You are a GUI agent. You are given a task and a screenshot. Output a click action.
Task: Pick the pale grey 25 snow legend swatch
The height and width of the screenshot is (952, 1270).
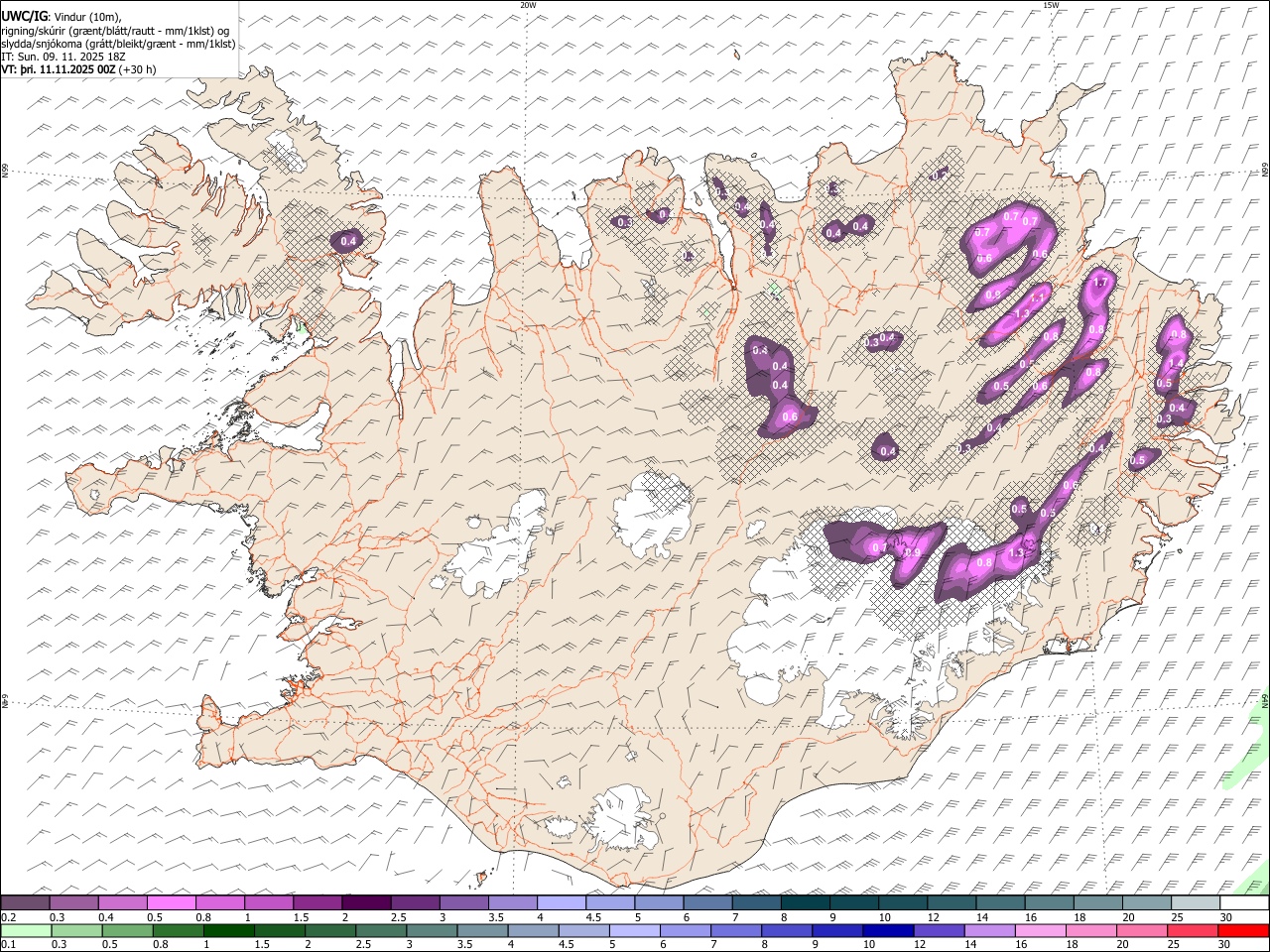(x=1197, y=903)
